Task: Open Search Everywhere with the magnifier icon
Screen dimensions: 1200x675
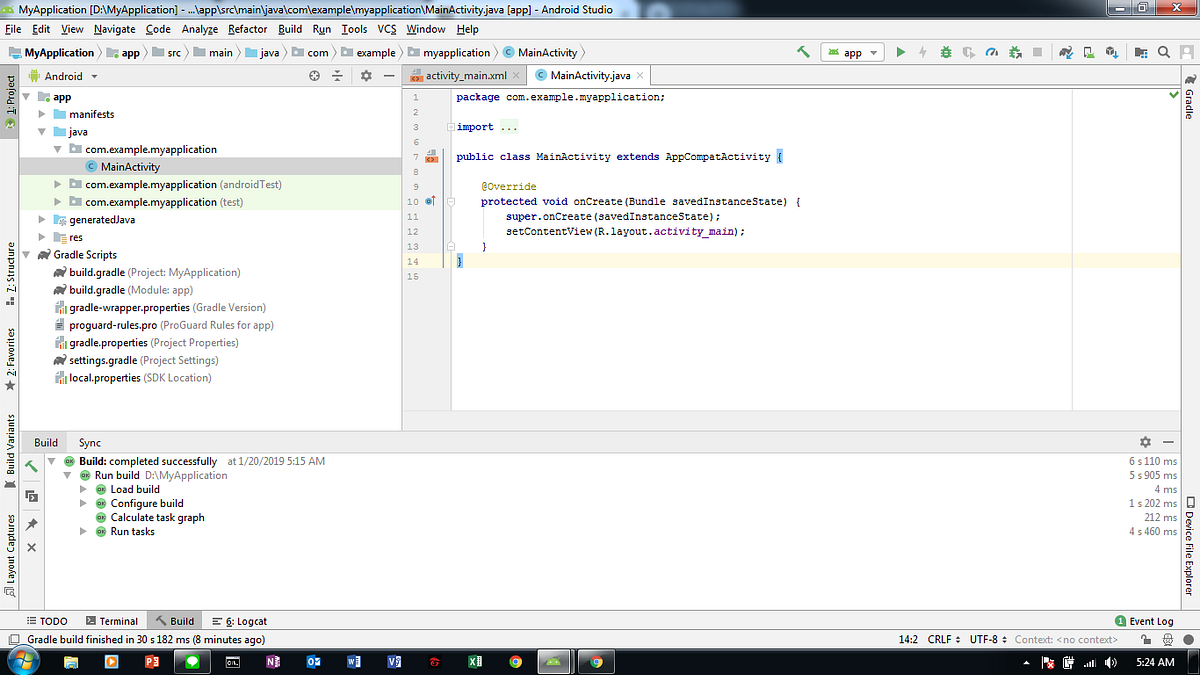Action: (x=1165, y=52)
